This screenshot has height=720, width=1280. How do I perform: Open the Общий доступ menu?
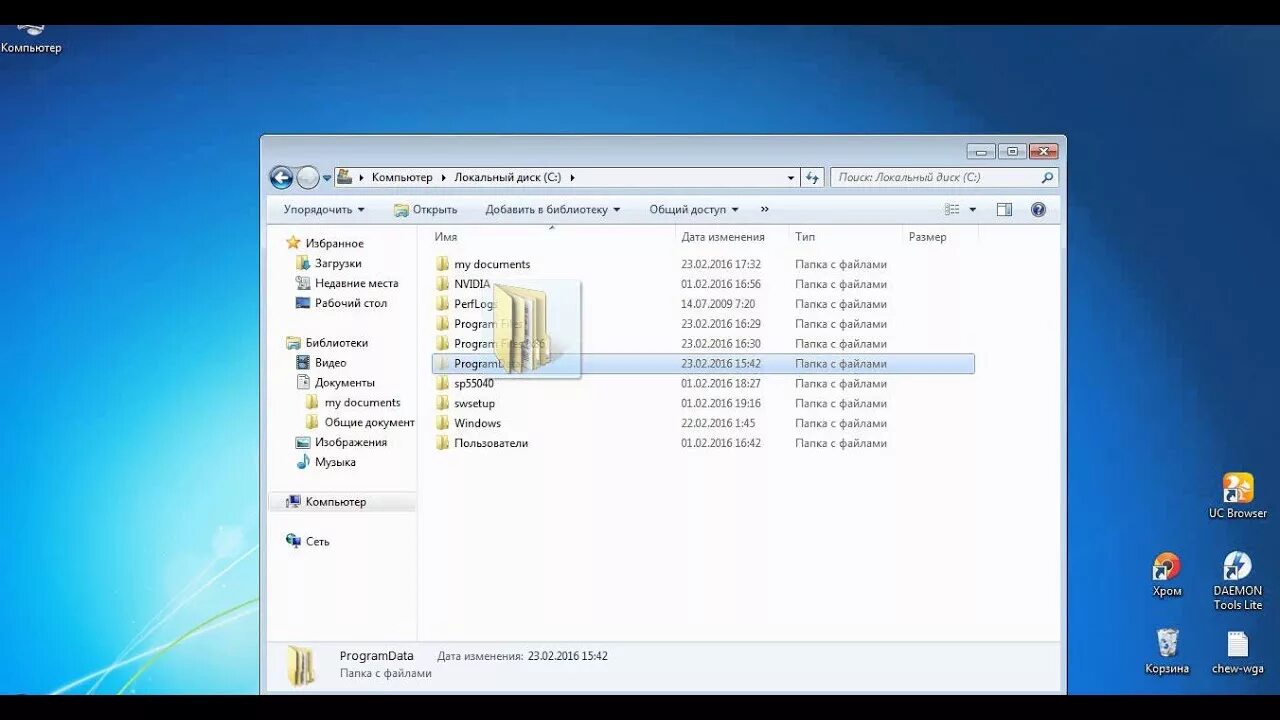pyautogui.click(x=694, y=209)
